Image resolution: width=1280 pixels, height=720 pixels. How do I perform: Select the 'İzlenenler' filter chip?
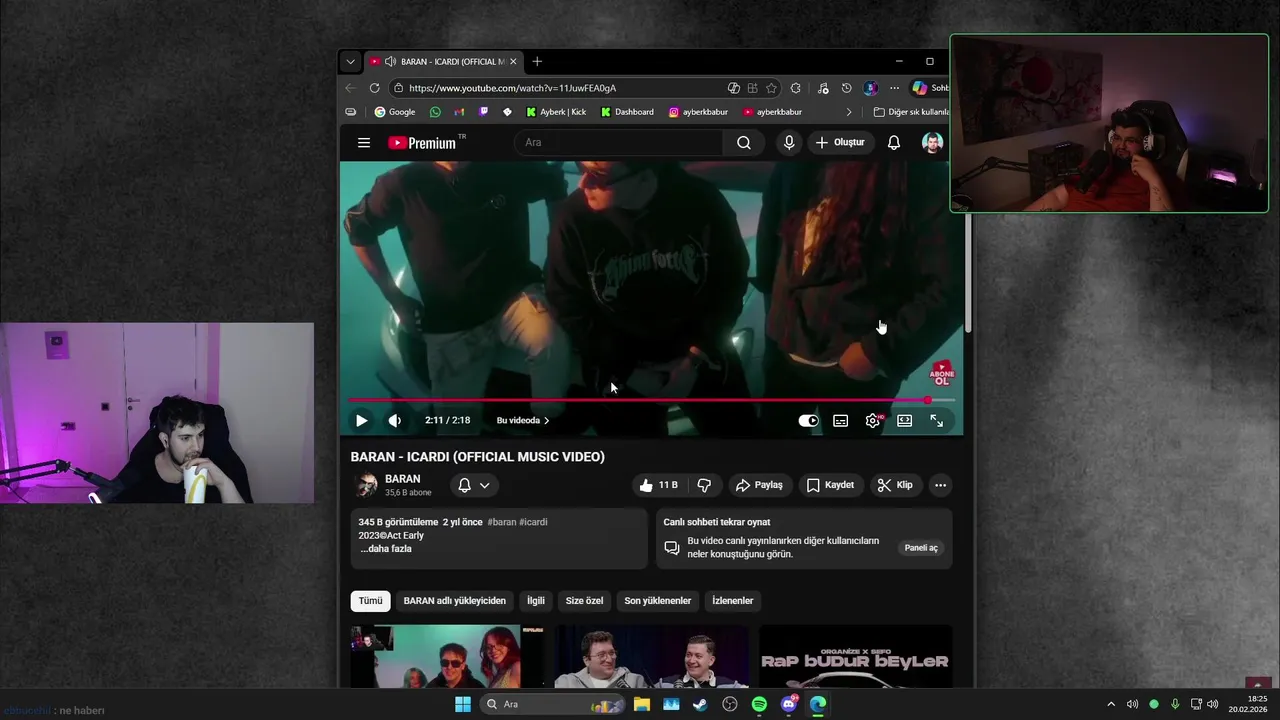[x=733, y=601]
